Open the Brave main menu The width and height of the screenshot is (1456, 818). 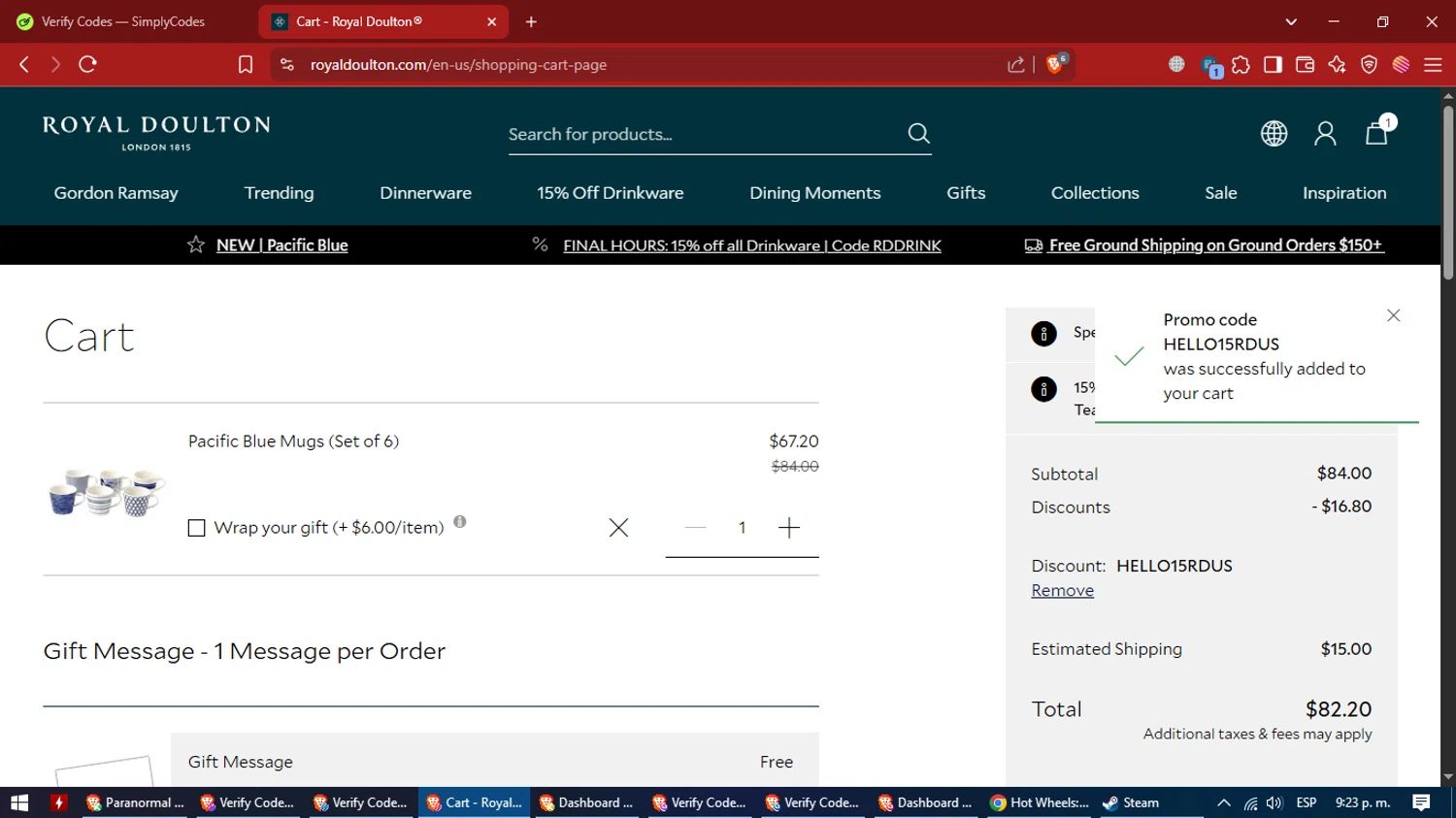click(x=1433, y=64)
